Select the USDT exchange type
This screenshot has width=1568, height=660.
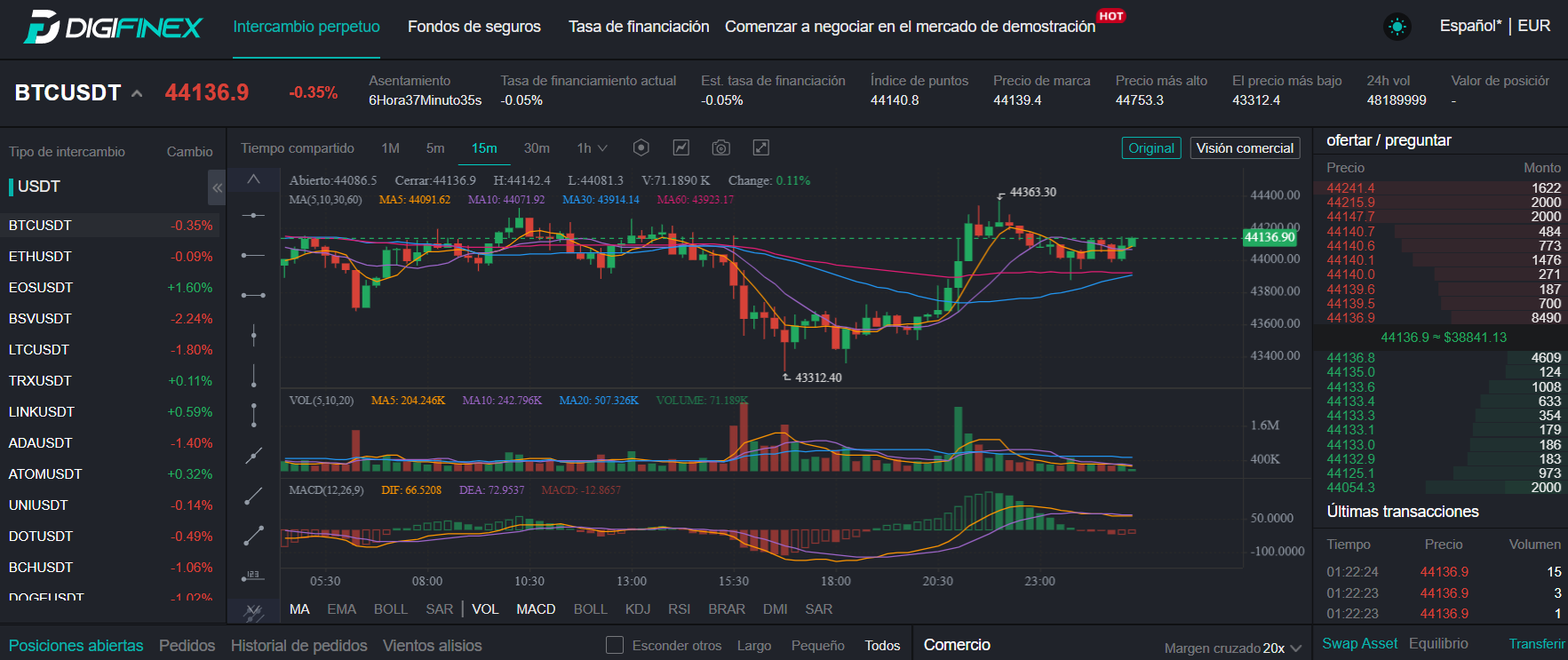(x=39, y=187)
